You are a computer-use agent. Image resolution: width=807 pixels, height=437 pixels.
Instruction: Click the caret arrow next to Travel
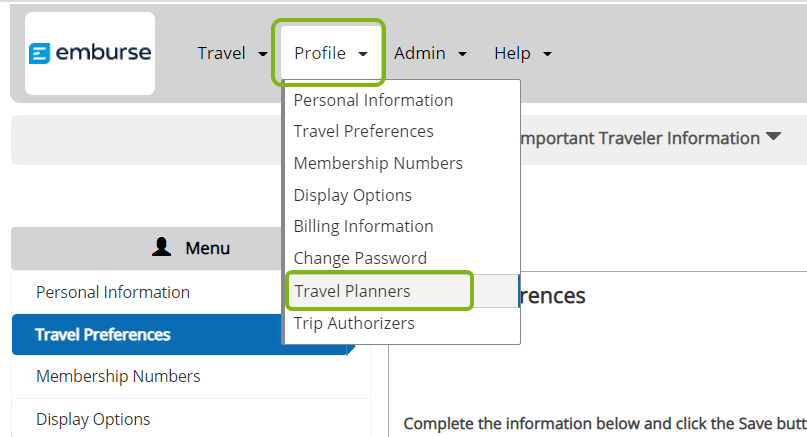click(262, 54)
